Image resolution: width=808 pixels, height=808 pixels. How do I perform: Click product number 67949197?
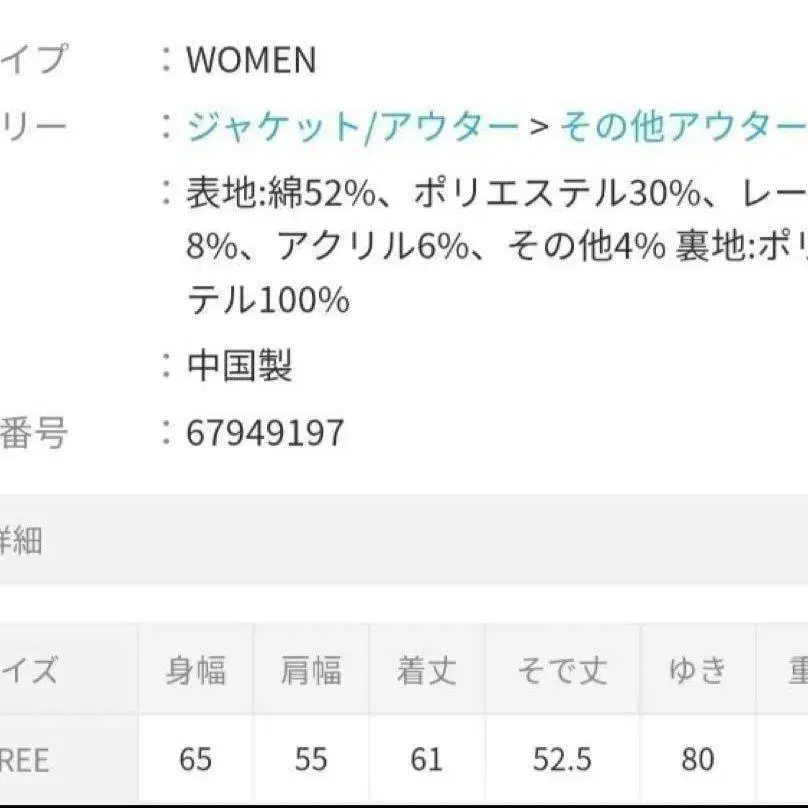265,433
